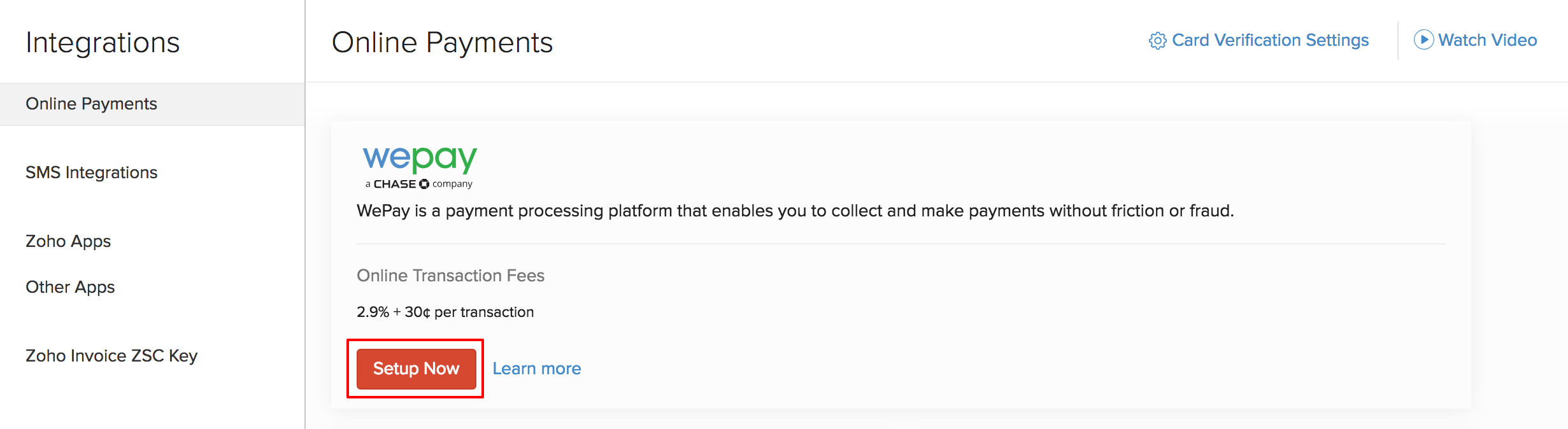Screen dimensions: 1568x429
Task: Click the Online Transaction Fees label
Action: [x=450, y=276]
